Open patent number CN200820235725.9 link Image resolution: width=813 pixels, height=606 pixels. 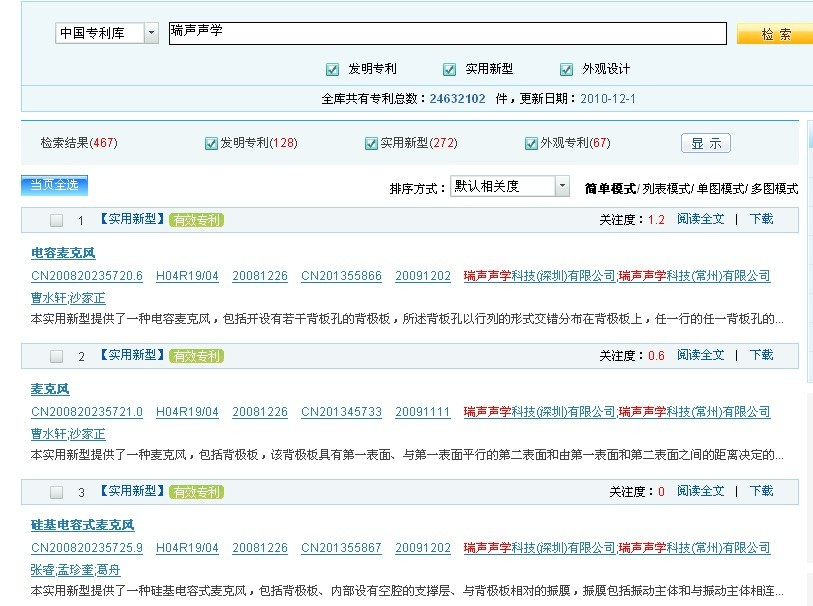coord(87,548)
